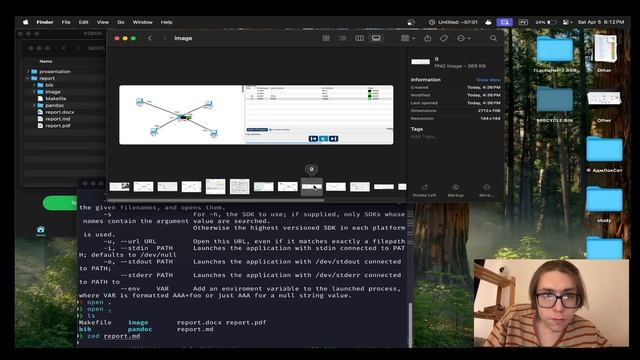The height and width of the screenshot is (360, 640).
Task: Select report.pdf in file list
Action: click(x=64, y=126)
